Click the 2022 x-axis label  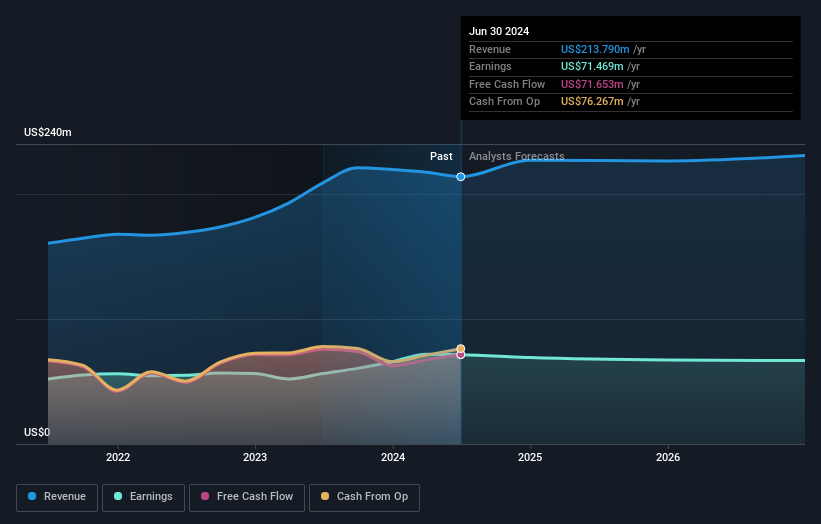(118, 457)
